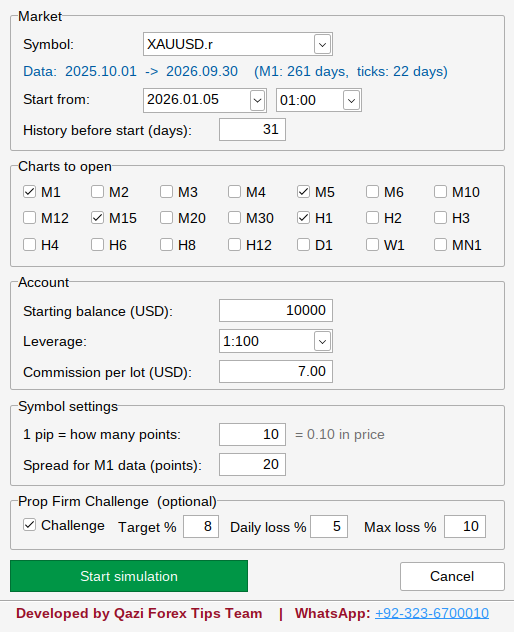The image size is (514, 632).
Task: Tick the M30 chart checkbox
Action: click(x=234, y=218)
